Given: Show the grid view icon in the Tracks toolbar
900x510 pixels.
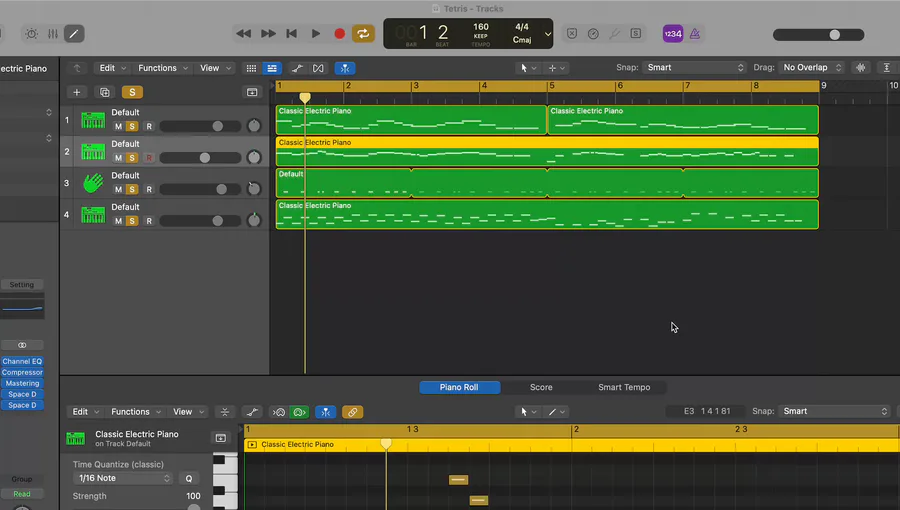Looking at the screenshot, I should click(x=251, y=68).
